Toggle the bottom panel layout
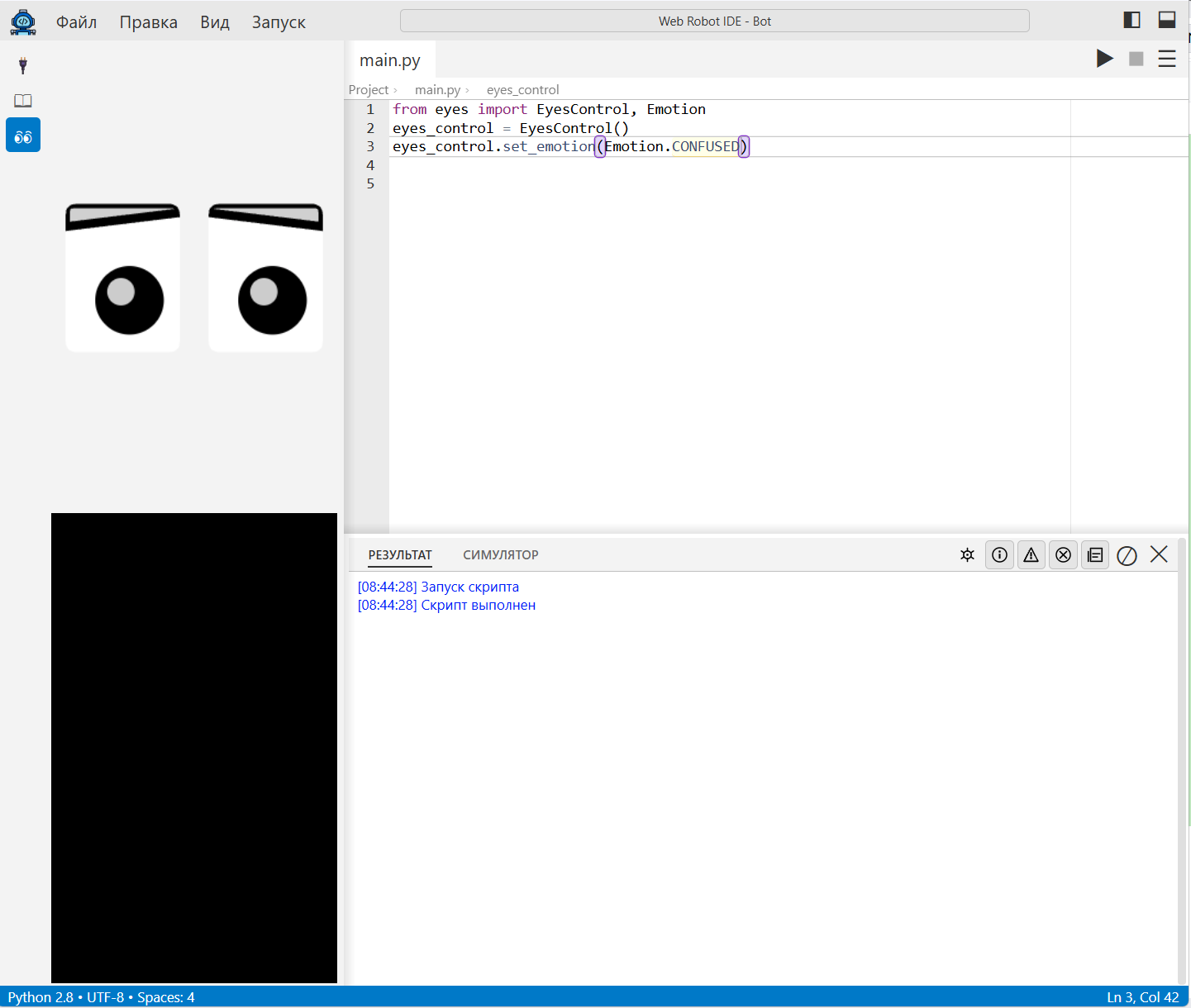This screenshot has width=1191, height=1008. click(1167, 20)
